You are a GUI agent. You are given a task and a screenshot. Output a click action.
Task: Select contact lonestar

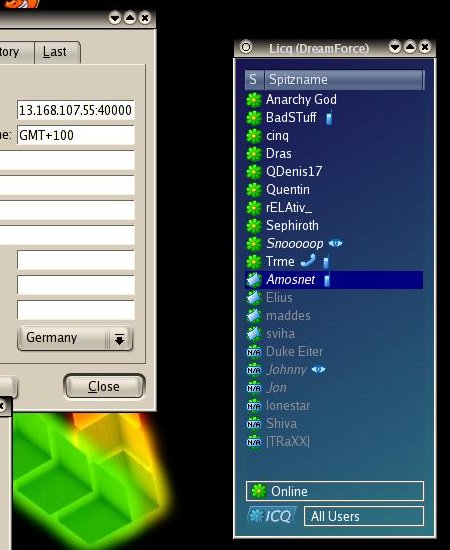[288, 406]
